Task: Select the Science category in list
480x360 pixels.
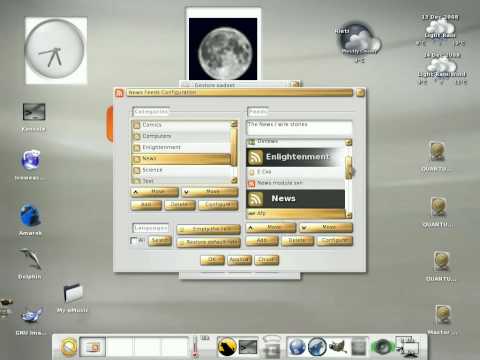Action: [182, 170]
